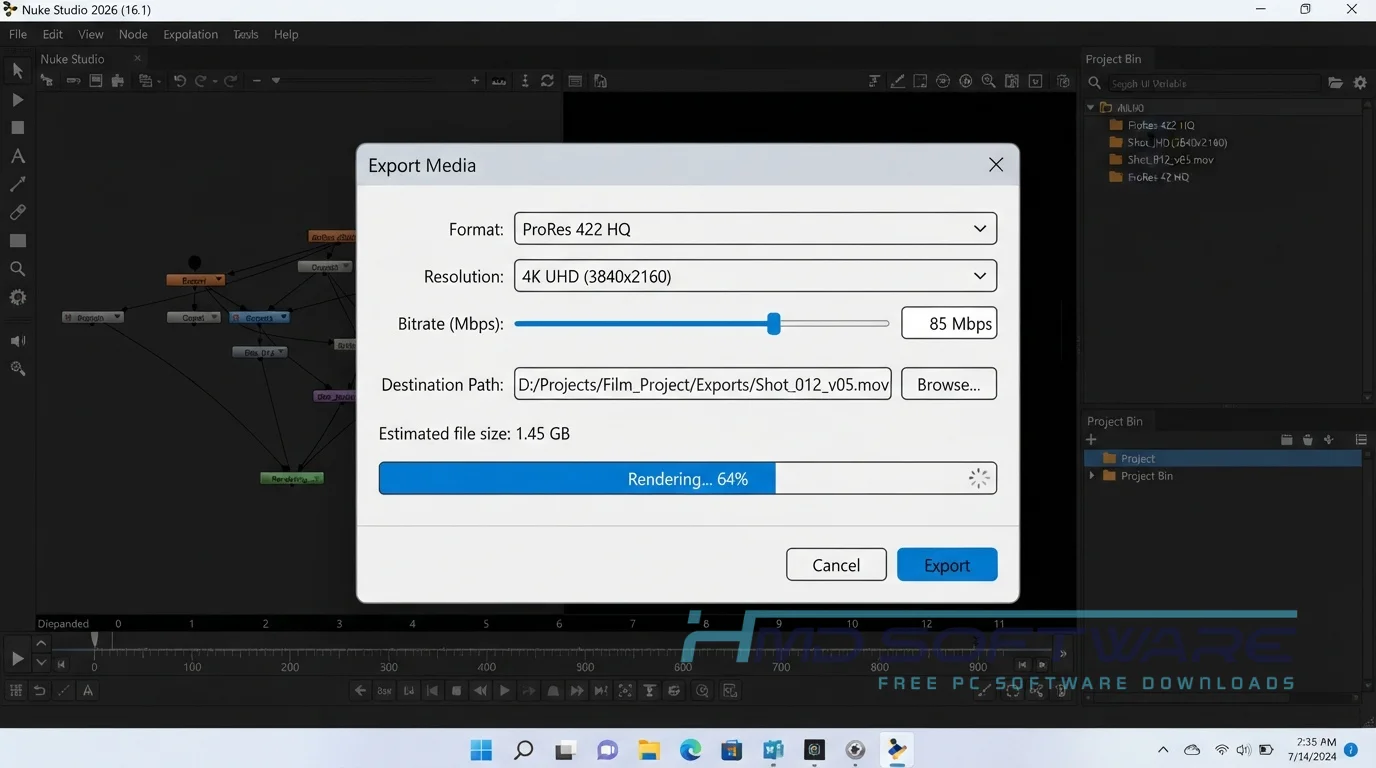1376x768 pixels.
Task: Click the Destination Path input field
Action: 703,384
